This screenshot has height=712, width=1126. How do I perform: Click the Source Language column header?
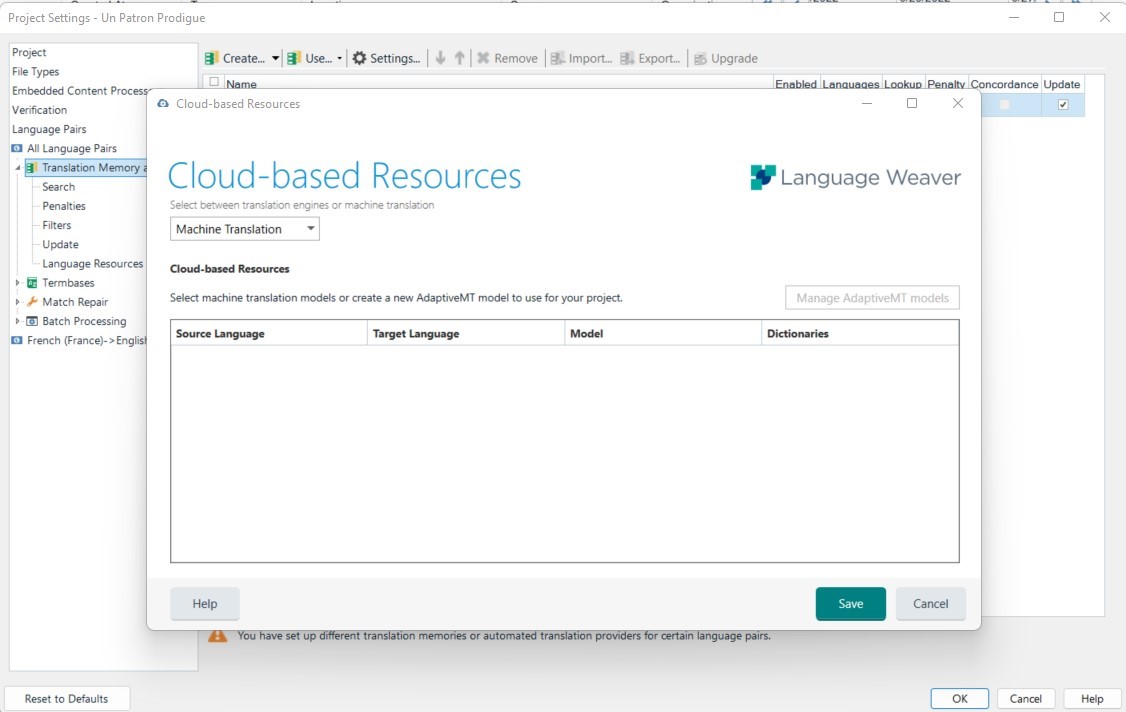[x=269, y=333]
